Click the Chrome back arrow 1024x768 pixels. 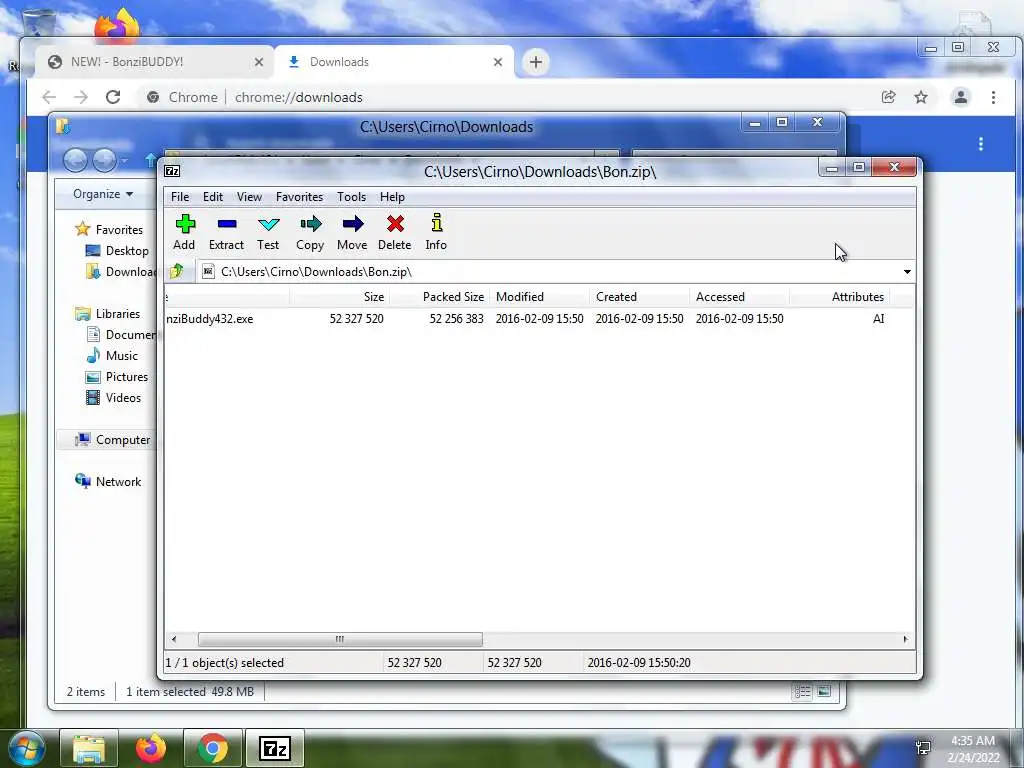(x=49, y=97)
